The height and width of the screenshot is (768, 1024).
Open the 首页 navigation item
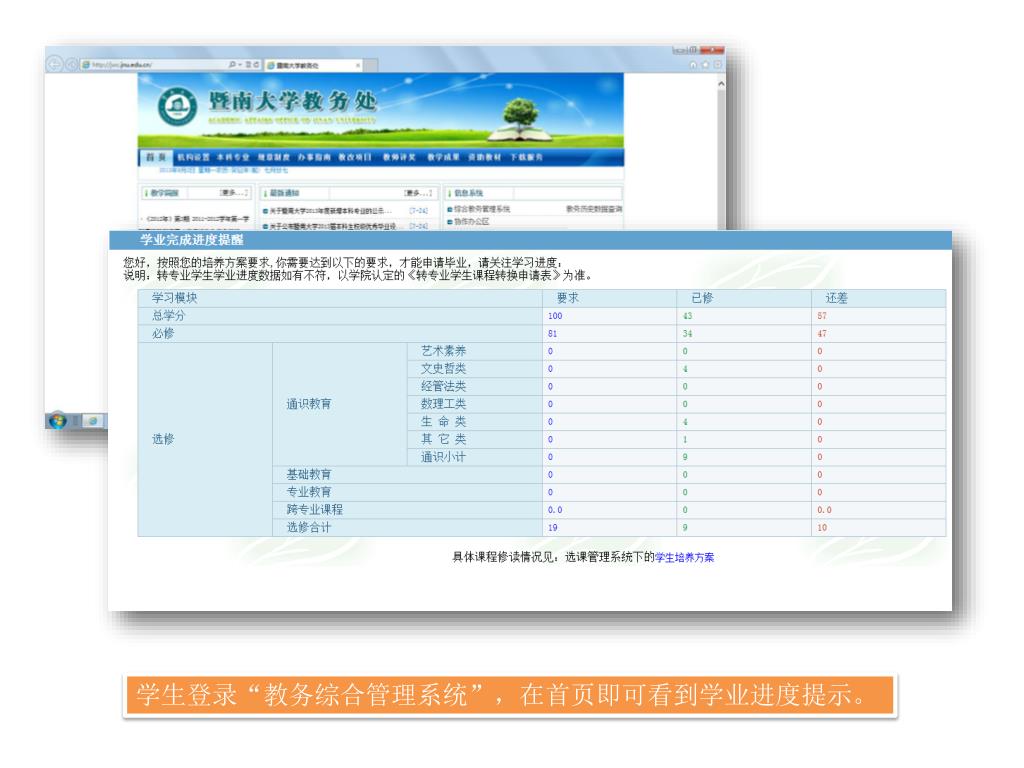coord(155,157)
